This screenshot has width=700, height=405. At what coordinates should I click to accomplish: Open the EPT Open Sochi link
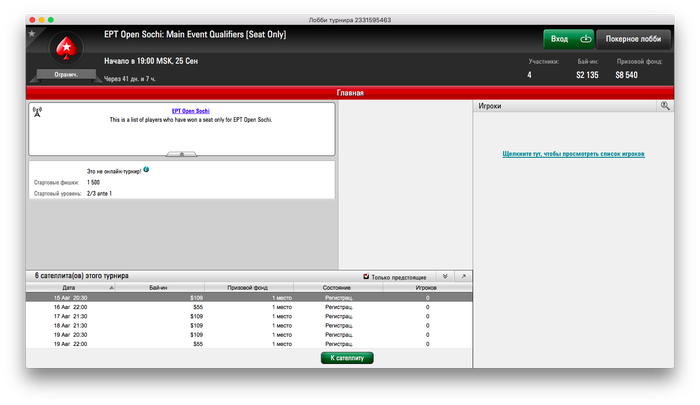191,111
